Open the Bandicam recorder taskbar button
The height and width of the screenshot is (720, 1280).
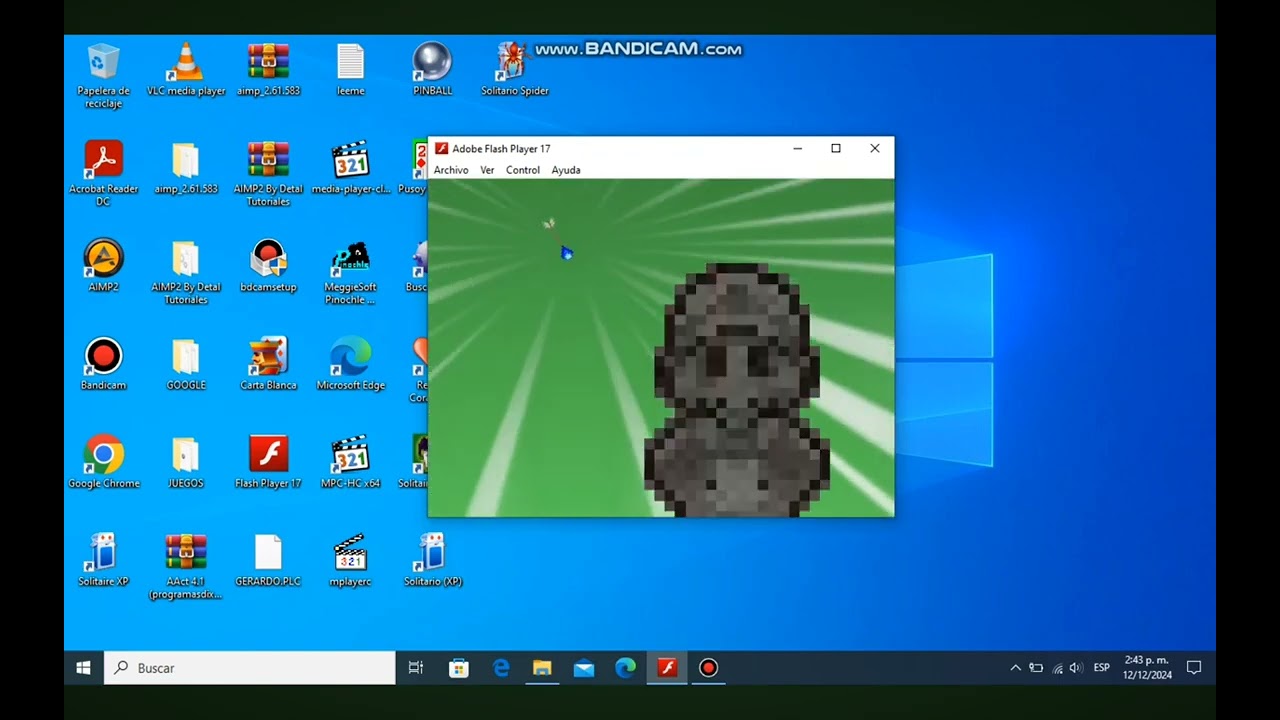point(708,668)
